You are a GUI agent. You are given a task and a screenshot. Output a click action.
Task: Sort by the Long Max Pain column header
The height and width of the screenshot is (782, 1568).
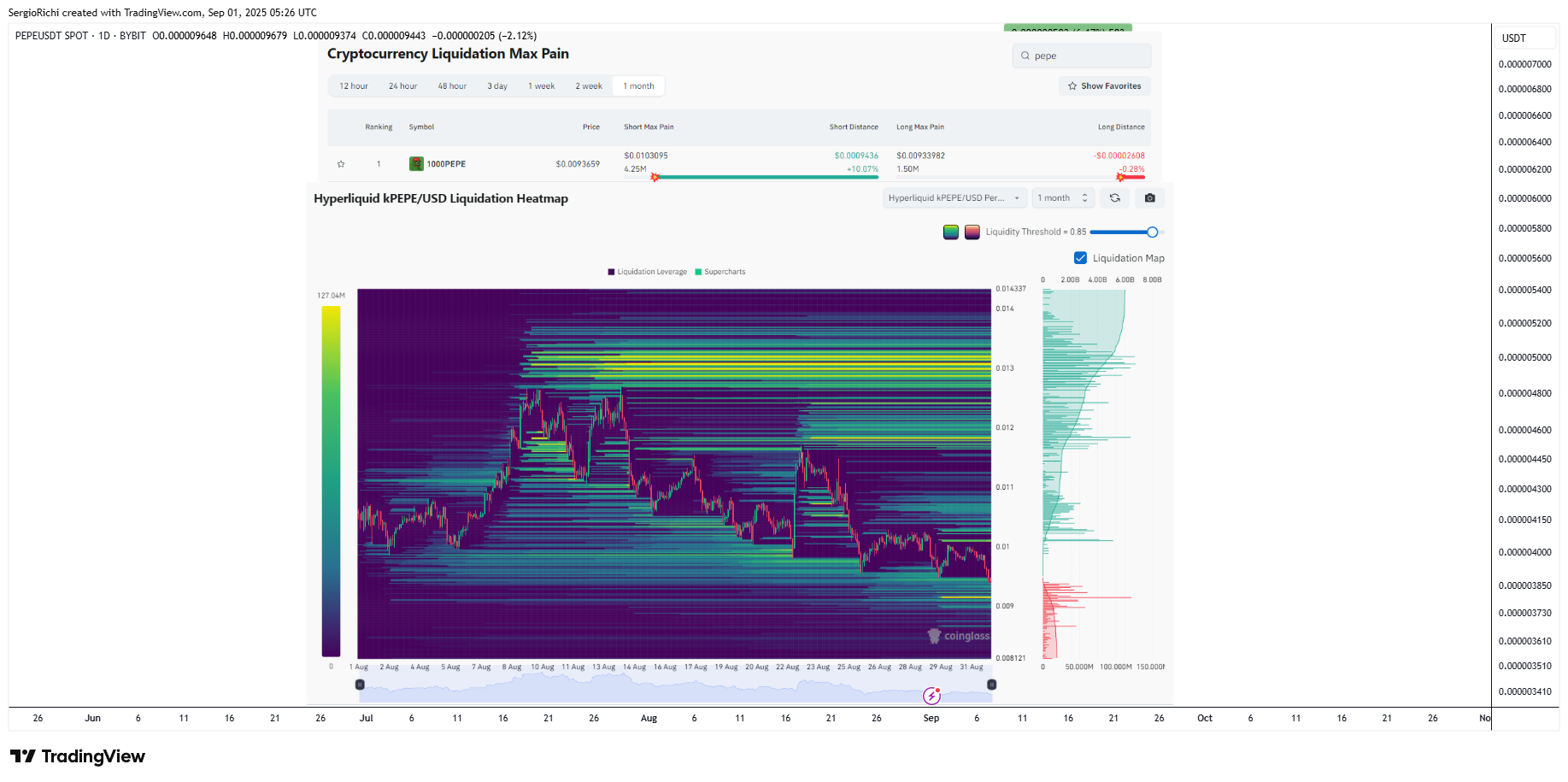(x=920, y=127)
